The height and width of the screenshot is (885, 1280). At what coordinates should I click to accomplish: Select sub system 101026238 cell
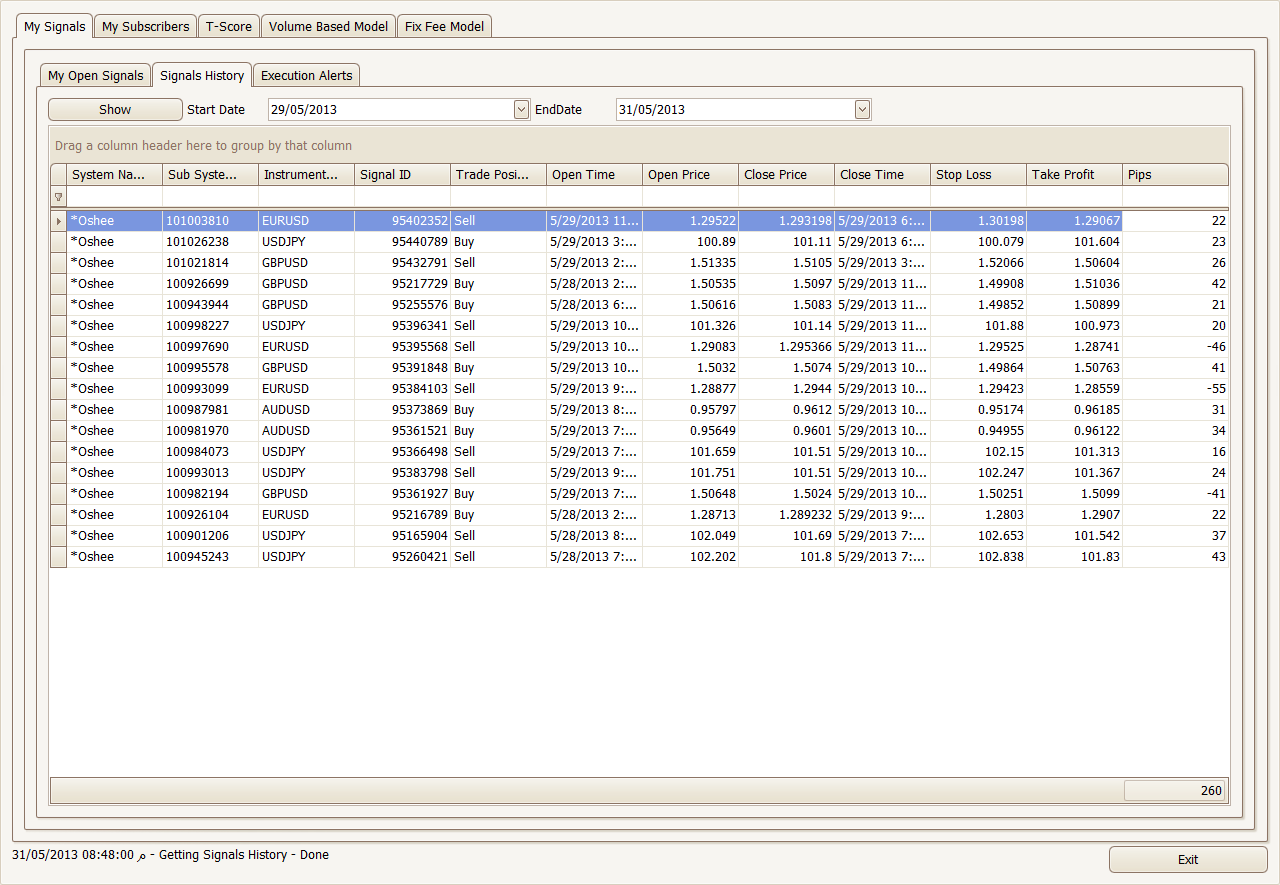[210, 242]
